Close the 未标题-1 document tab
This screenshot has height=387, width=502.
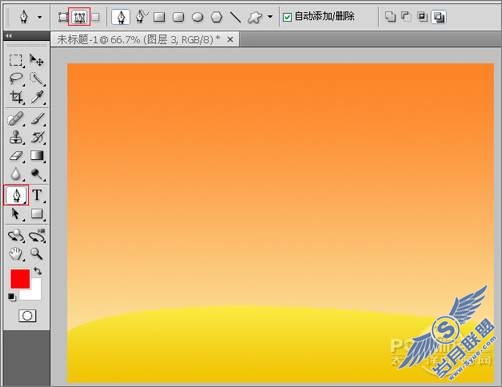click(230, 40)
